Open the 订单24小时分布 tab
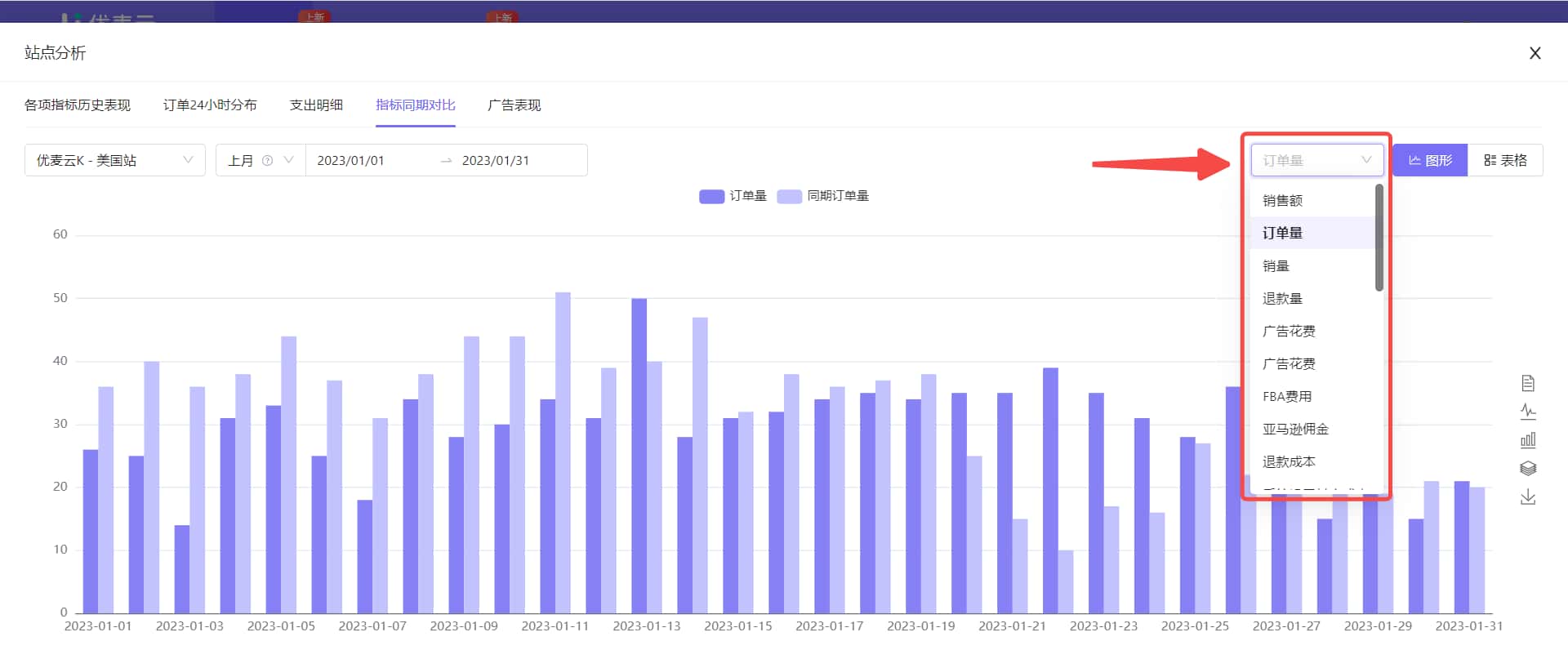Screen dimensions: 1568x659 click(x=210, y=105)
